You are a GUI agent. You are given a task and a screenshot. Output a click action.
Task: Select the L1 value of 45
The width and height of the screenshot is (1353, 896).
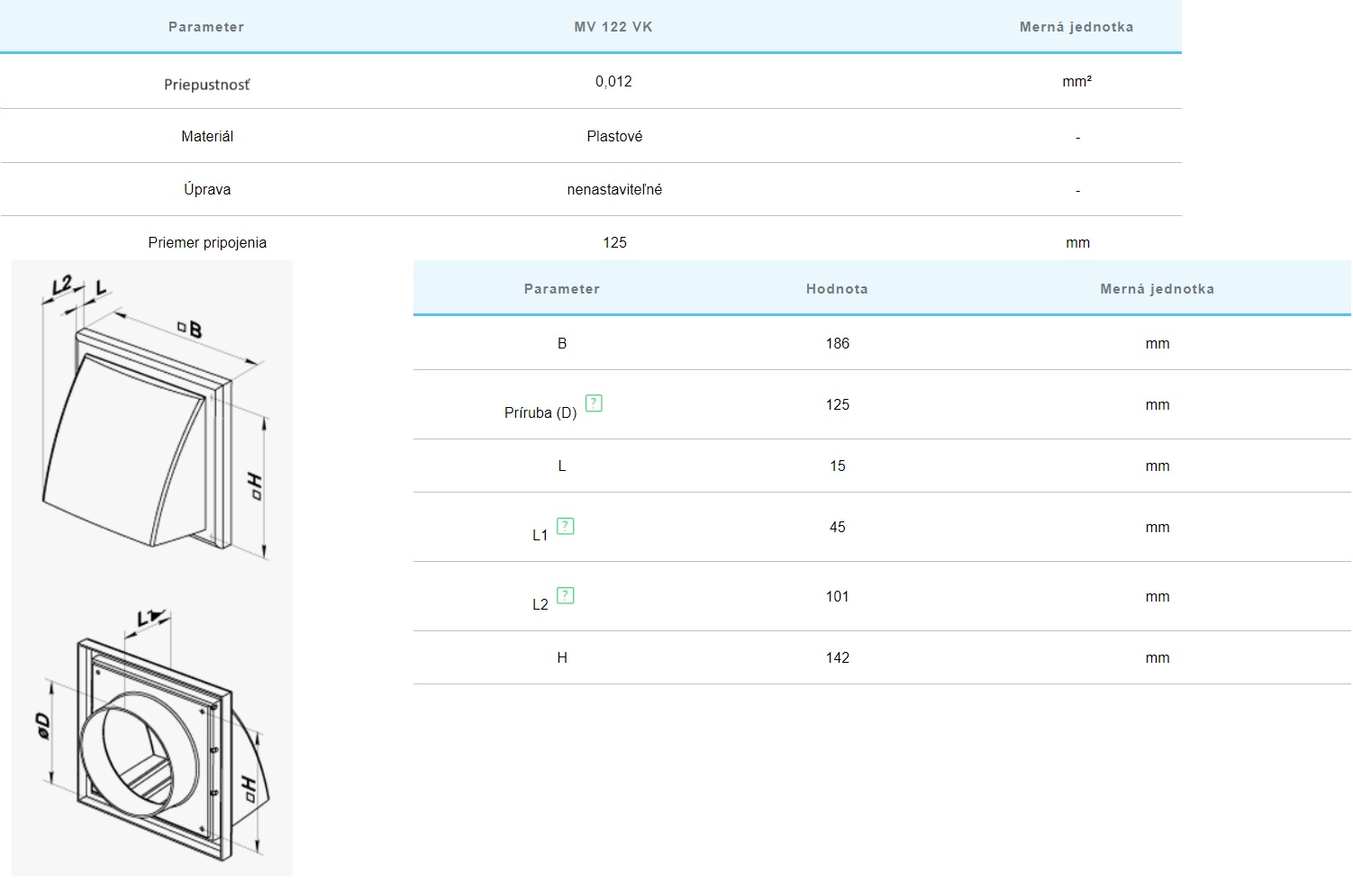[x=837, y=528]
